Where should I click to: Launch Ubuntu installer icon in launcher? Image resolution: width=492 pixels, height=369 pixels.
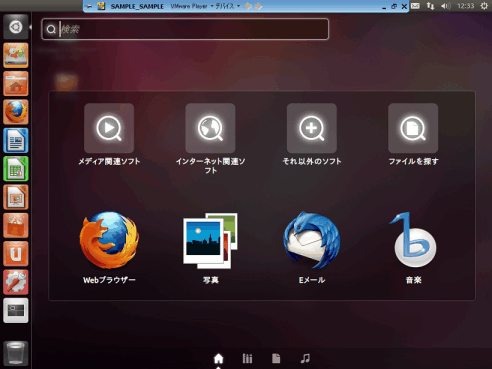pyautogui.click(x=16, y=55)
